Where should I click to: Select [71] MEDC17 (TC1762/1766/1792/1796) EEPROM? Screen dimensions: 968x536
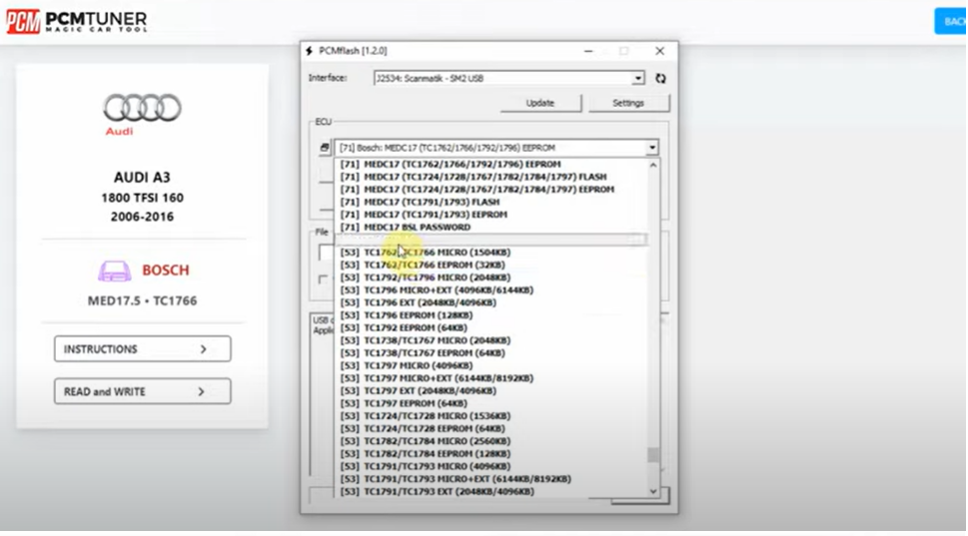491,164
